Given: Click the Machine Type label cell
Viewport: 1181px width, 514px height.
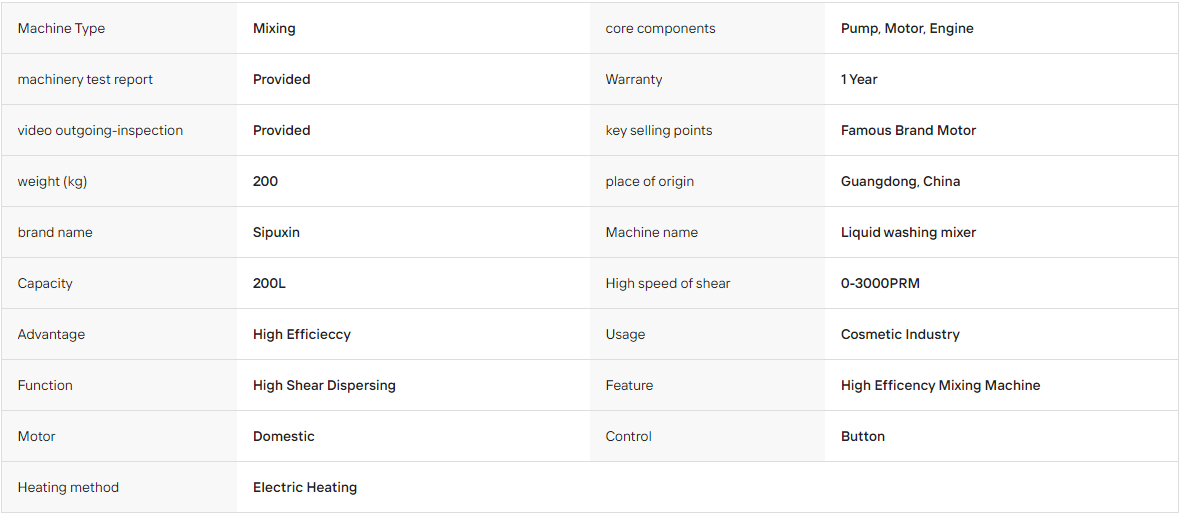Looking at the screenshot, I should click(119, 29).
